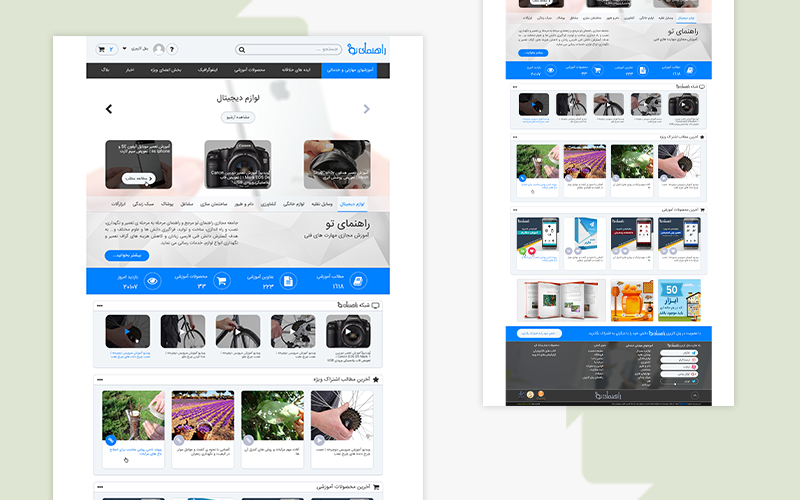Image resolution: width=800 pixels, height=500 pixels.
Task: Click the مطالعه مطلب button on iPhone card
Action: [138, 179]
